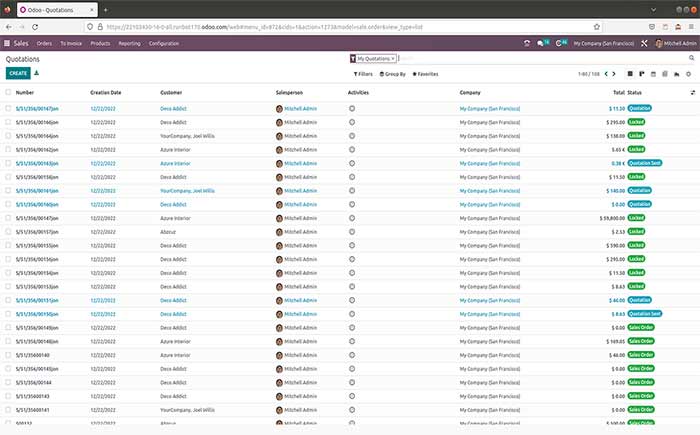This screenshot has width=700, height=435.
Task: Click activity clock in Joel Willis $138.00 row
Action: [x=352, y=136]
